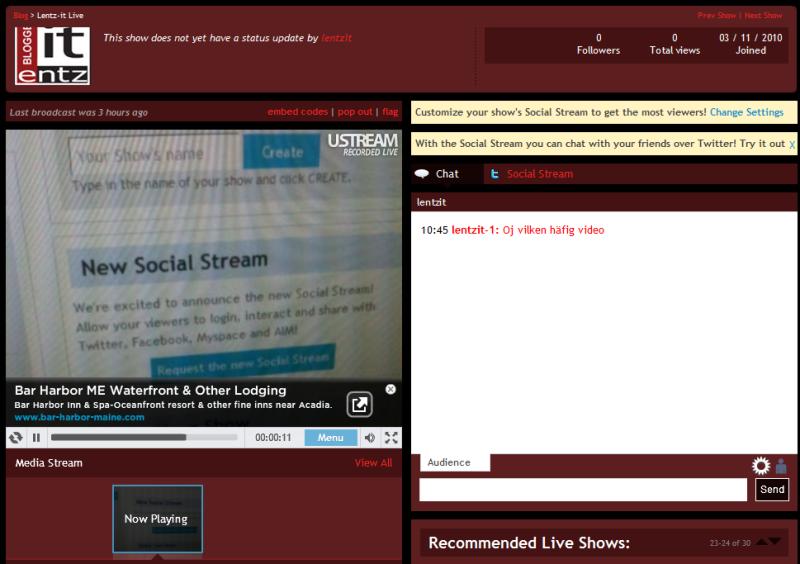Click the video progress seek bar

coord(144,438)
